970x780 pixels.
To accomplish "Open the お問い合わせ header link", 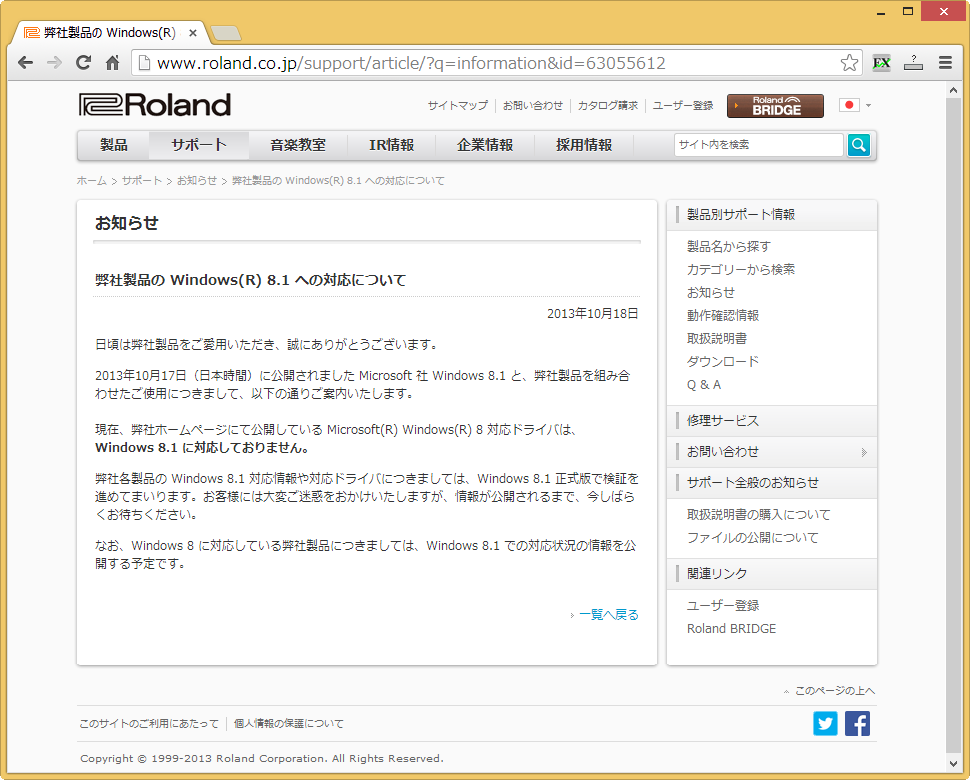I will coord(533,106).
